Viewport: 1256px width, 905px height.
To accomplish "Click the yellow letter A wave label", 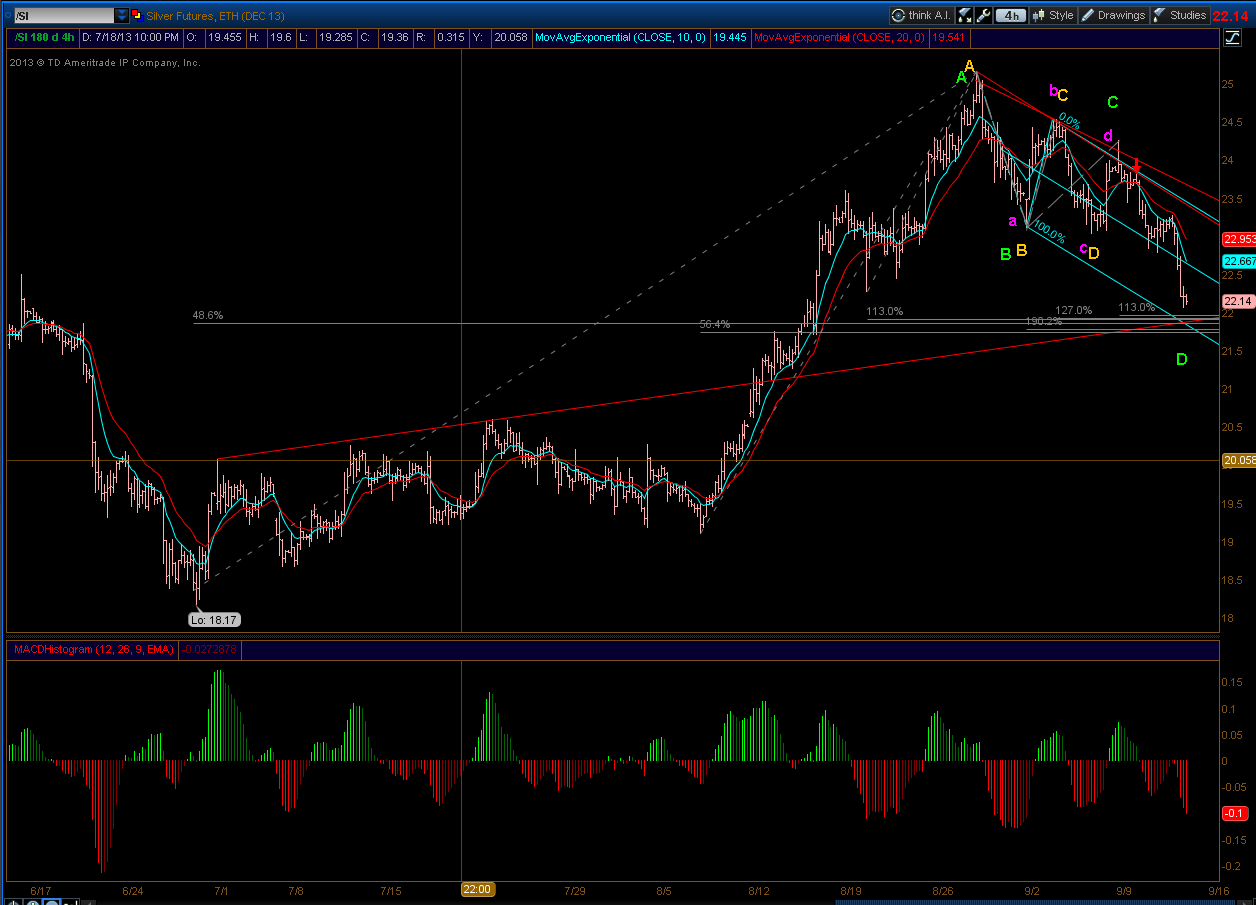I will [970, 67].
